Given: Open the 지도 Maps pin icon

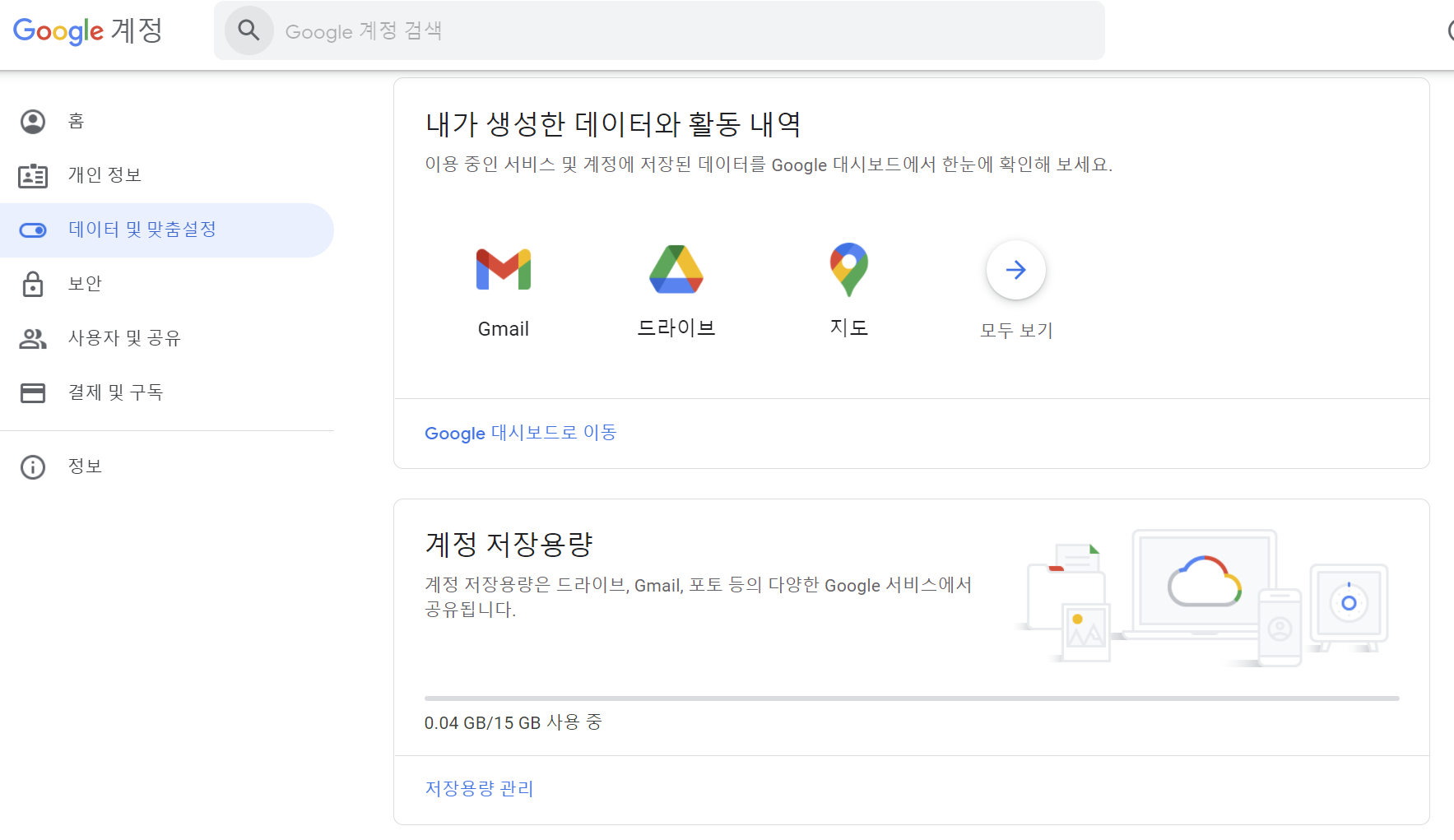Looking at the screenshot, I should [849, 269].
